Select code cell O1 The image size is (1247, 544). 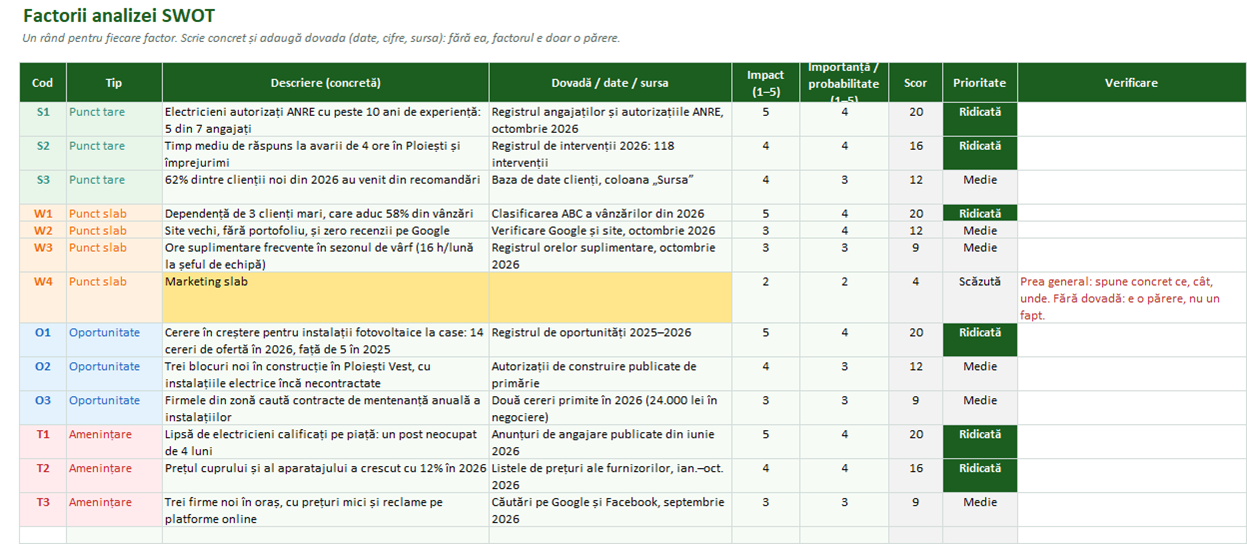pos(43,340)
